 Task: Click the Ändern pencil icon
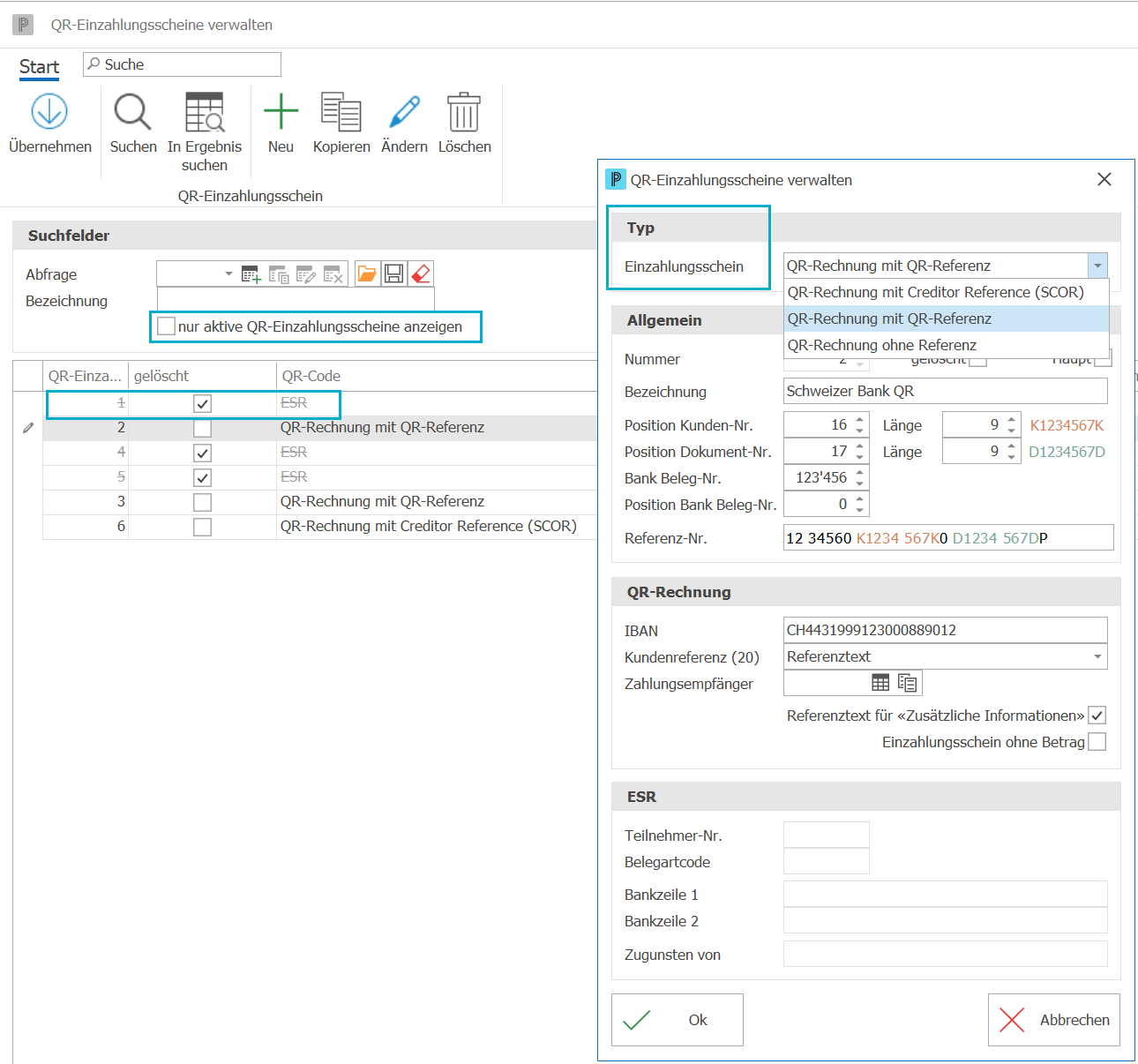(x=404, y=112)
